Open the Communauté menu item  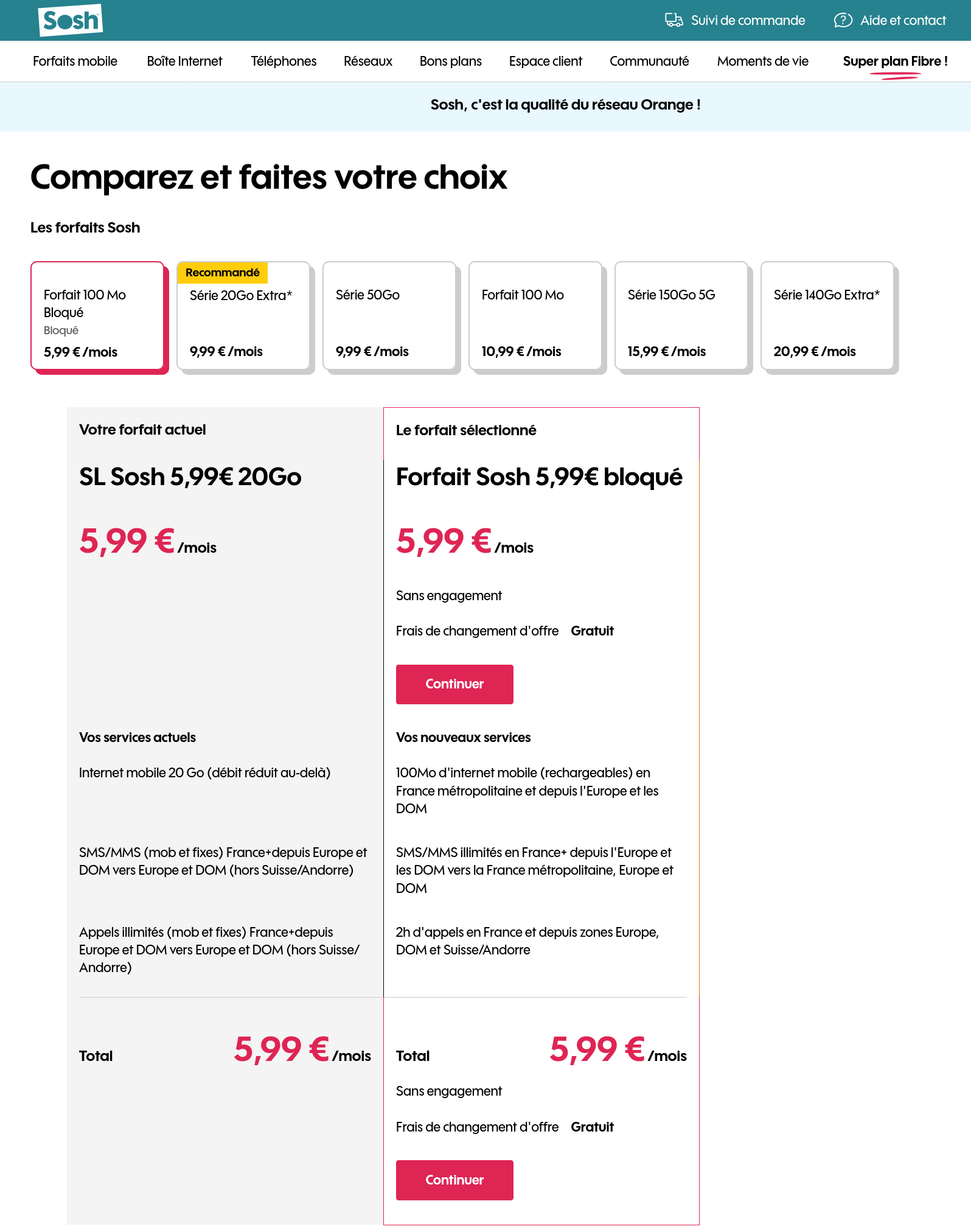pos(649,61)
